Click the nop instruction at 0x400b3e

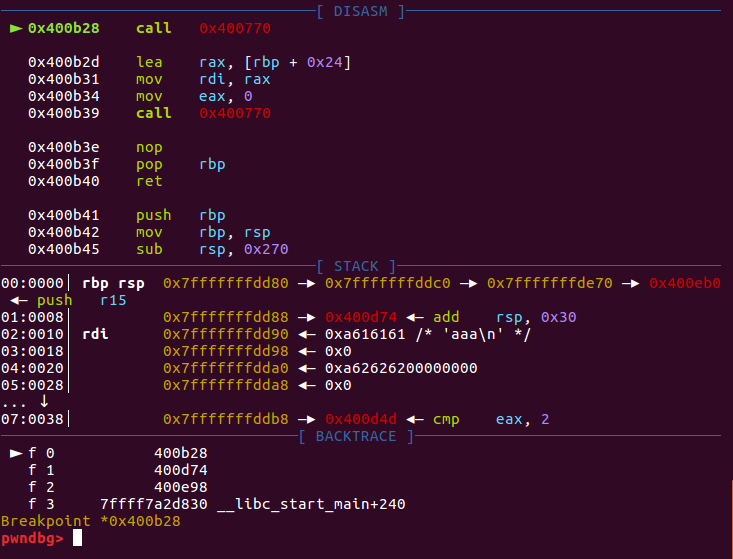(x=149, y=147)
